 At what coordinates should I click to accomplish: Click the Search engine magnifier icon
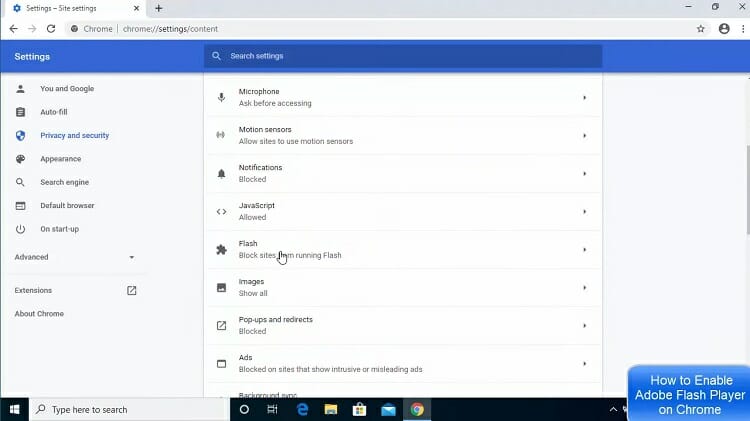(x=20, y=182)
